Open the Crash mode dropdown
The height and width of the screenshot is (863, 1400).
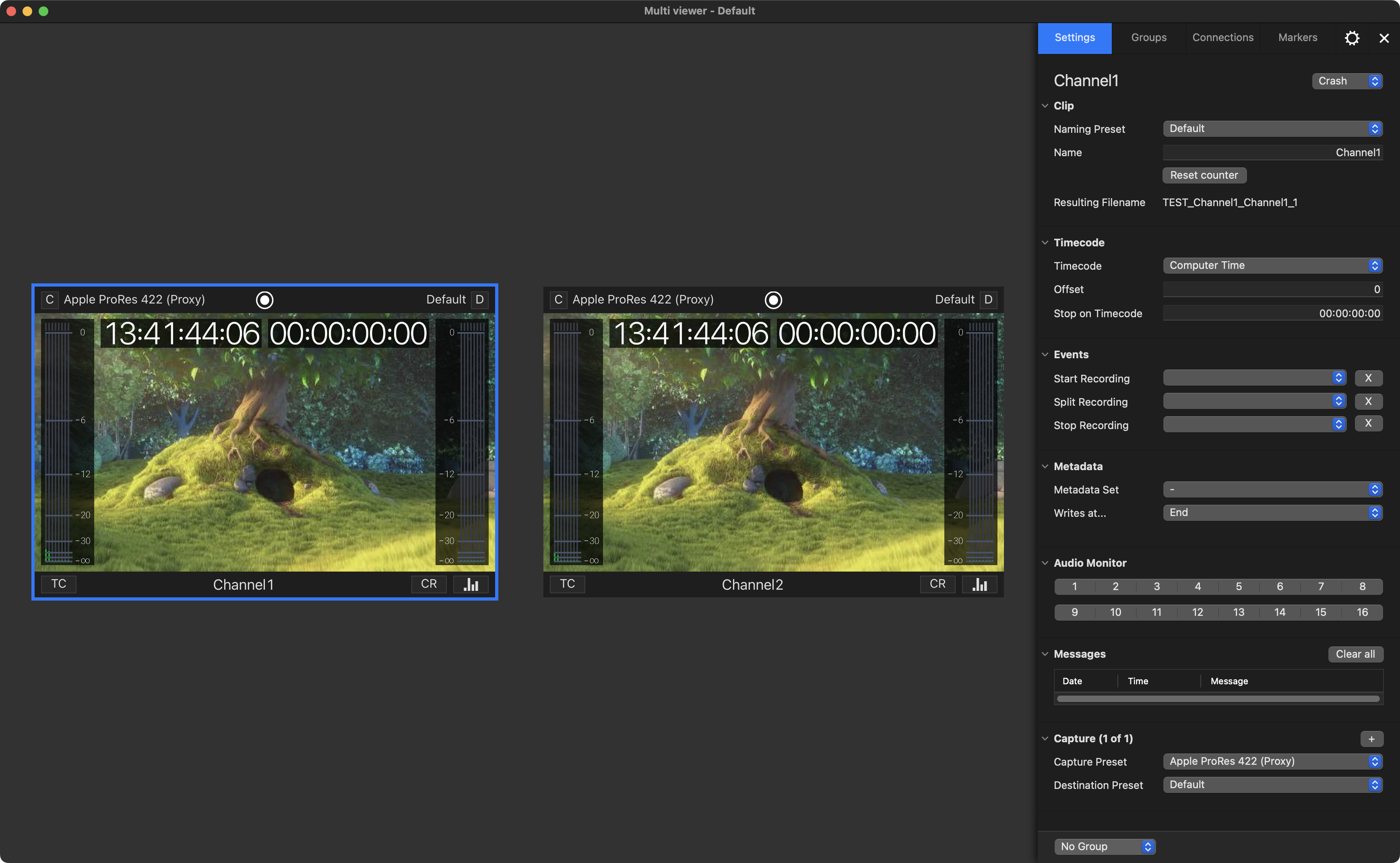click(1347, 81)
